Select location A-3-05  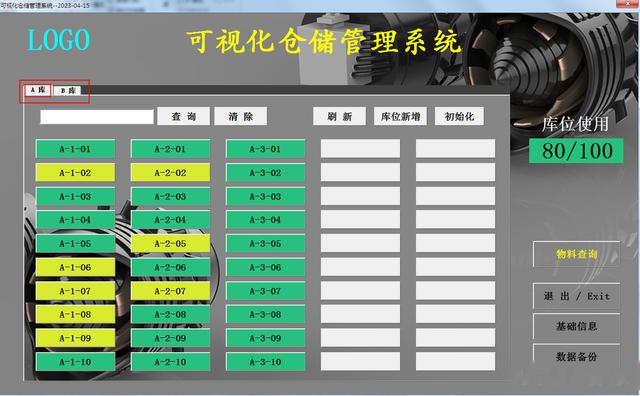pos(265,244)
